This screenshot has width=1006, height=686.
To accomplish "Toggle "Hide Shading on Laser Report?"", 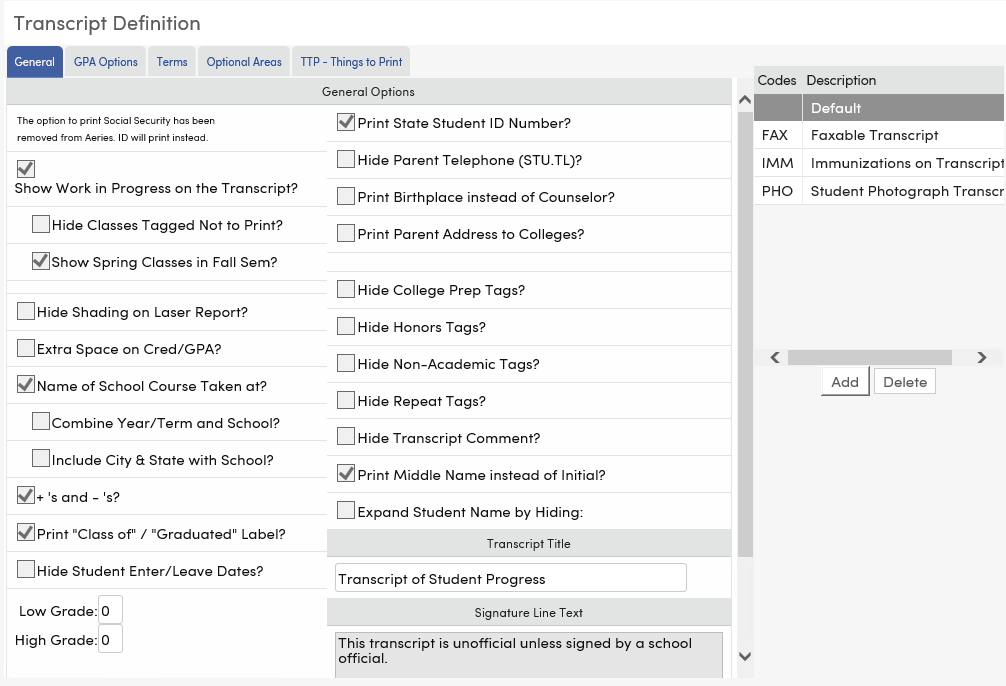I will tap(25, 310).
